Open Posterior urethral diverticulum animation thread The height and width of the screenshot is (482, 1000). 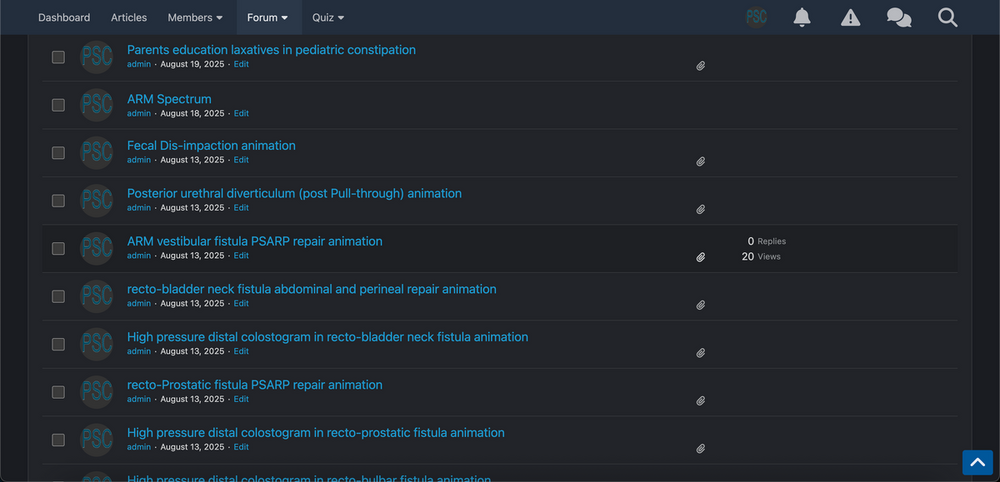pos(294,193)
